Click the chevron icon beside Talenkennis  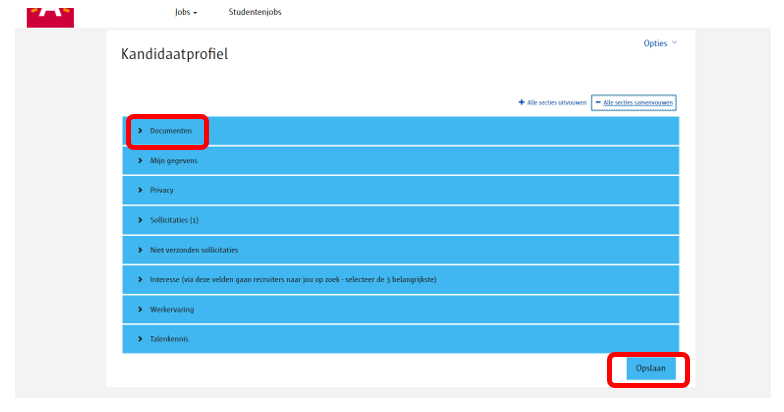point(140,339)
